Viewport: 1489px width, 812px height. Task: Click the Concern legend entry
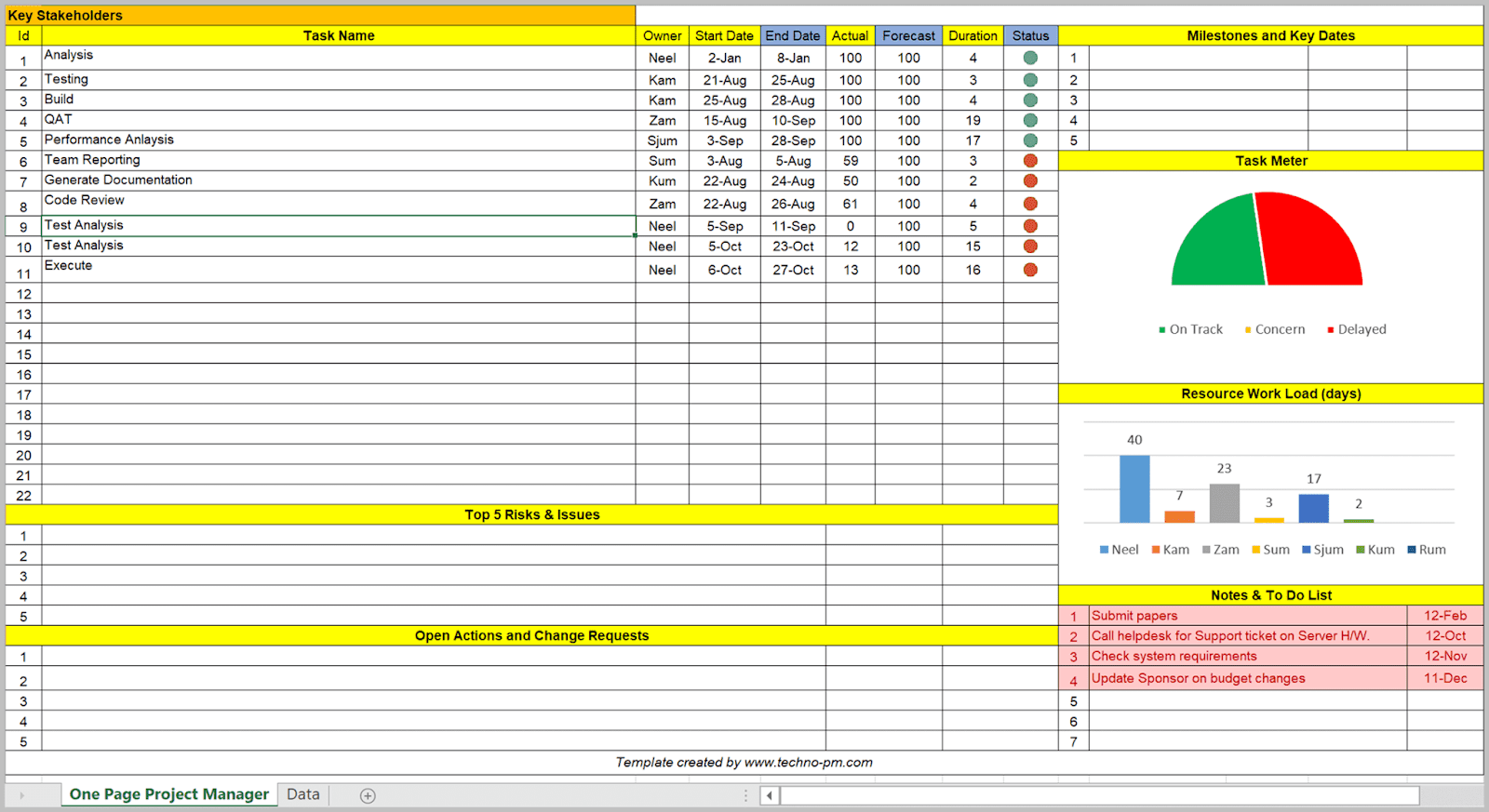(1274, 329)
